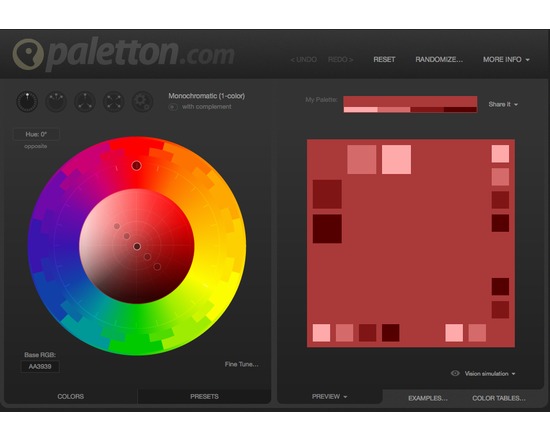Select the Monochromatic color mode icon
550x440 pixels.
[x=27, y=102]
